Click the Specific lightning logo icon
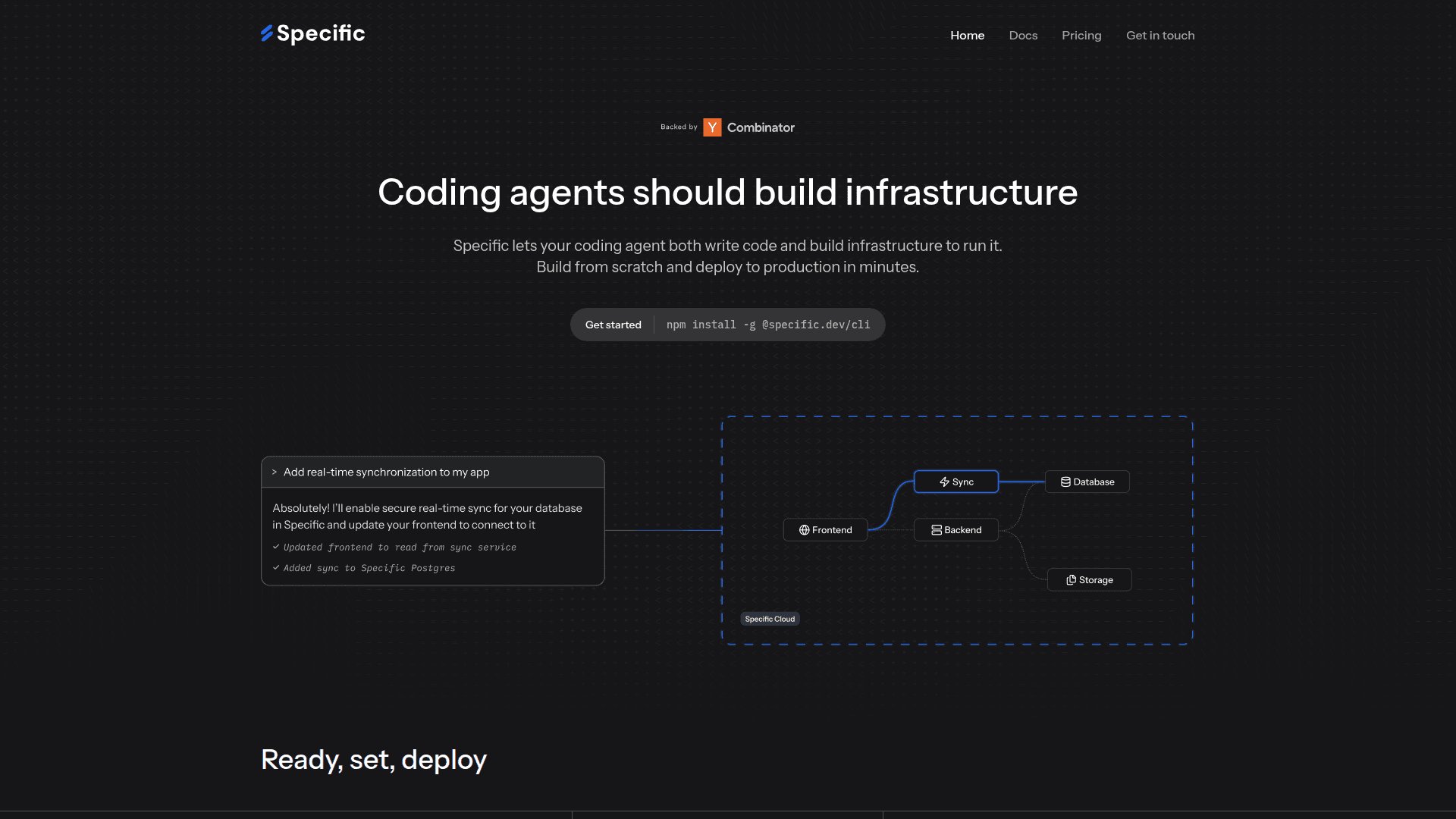 coord(267,33)
